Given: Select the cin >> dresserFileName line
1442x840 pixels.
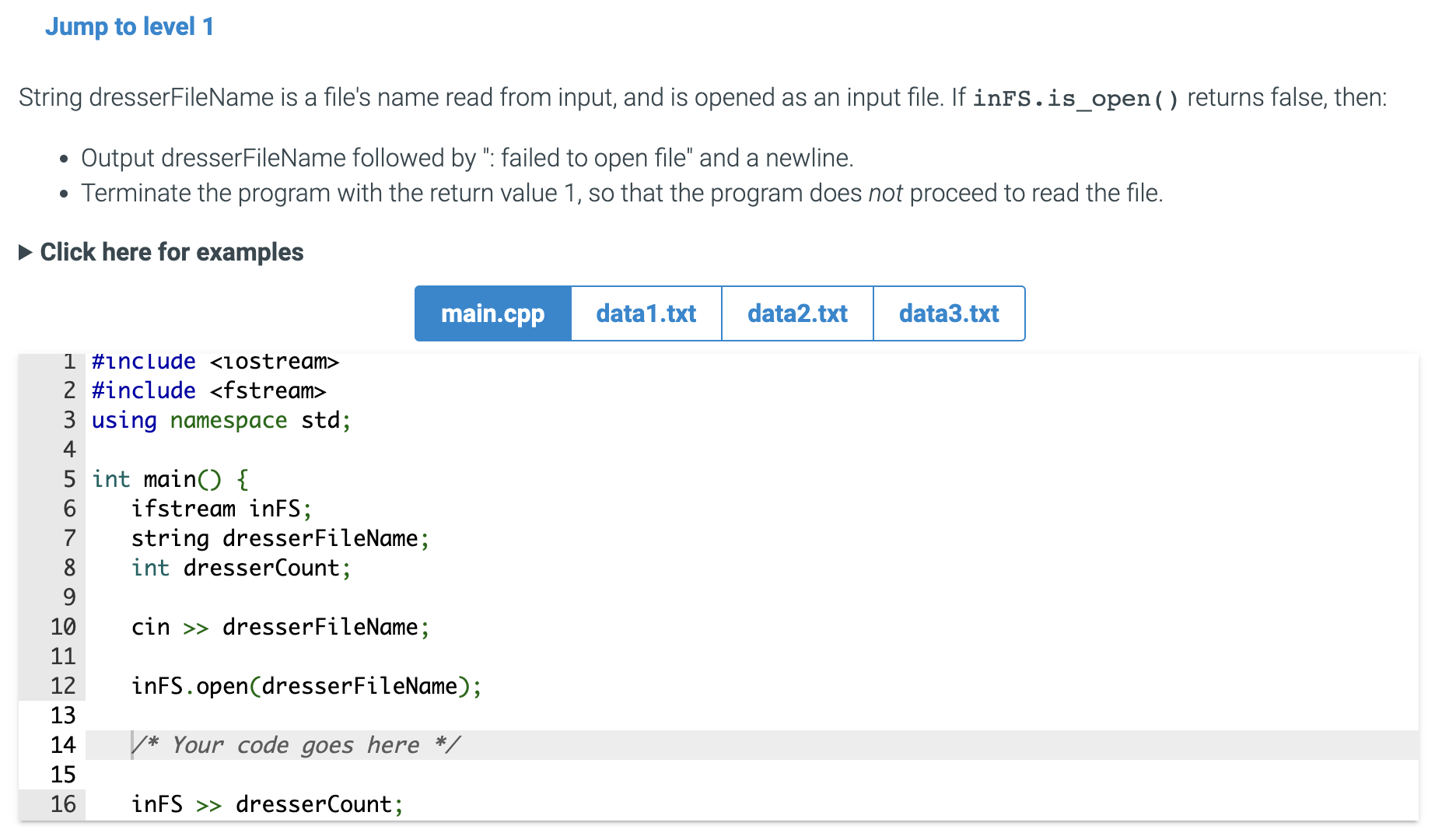Looking at the screenshot, I should pos(278,627).
